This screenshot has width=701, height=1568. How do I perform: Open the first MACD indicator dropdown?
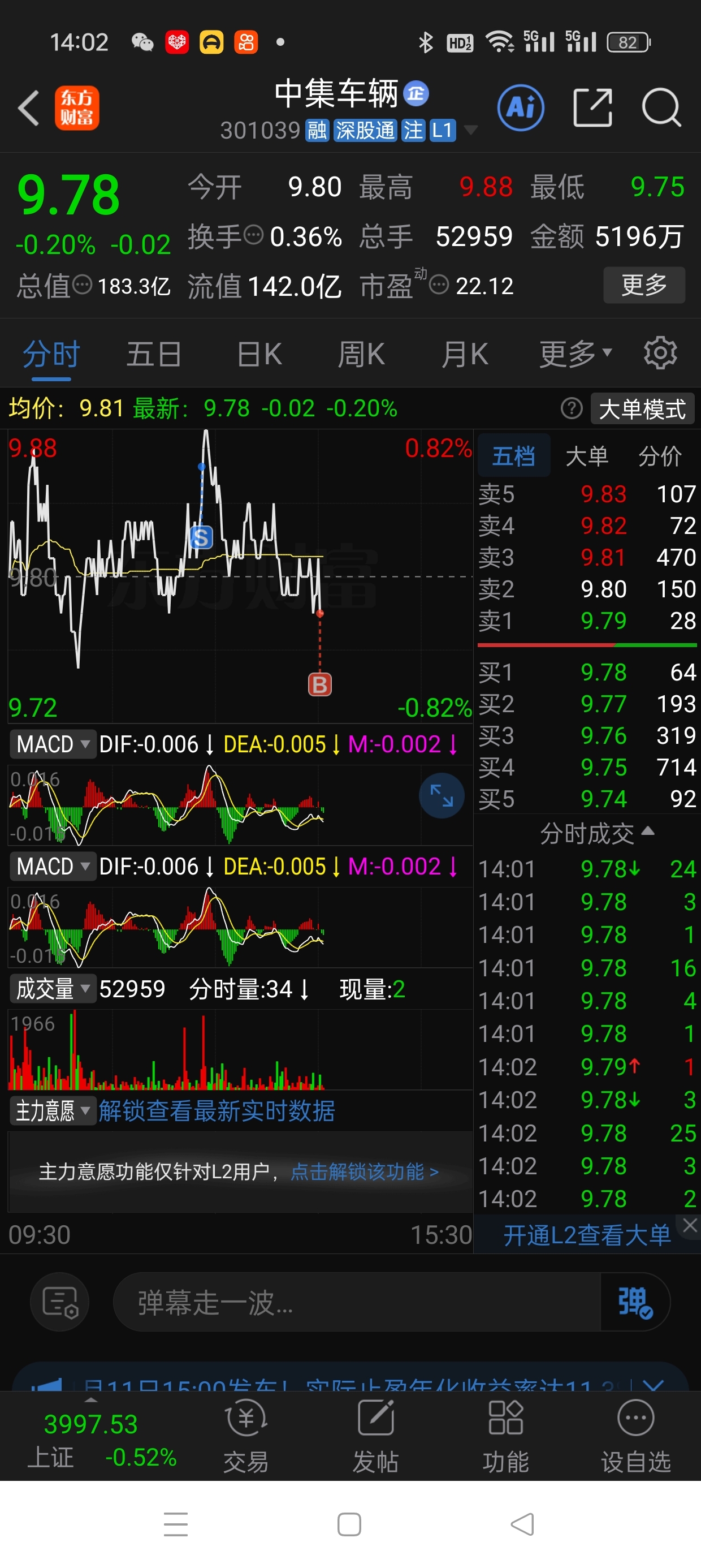(53, 744)
